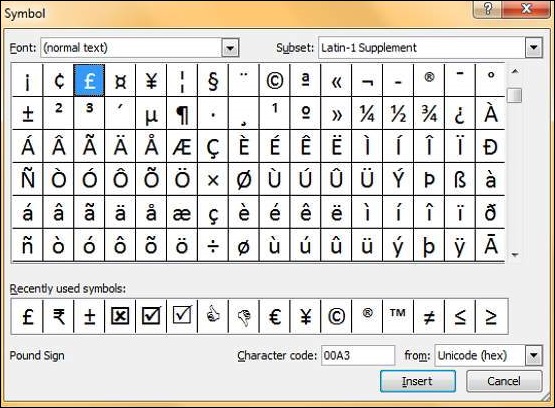This screenshot has width=555, height=408.
Task: Select the degree sign ° in the grid
Action: (x=491, y=80)
